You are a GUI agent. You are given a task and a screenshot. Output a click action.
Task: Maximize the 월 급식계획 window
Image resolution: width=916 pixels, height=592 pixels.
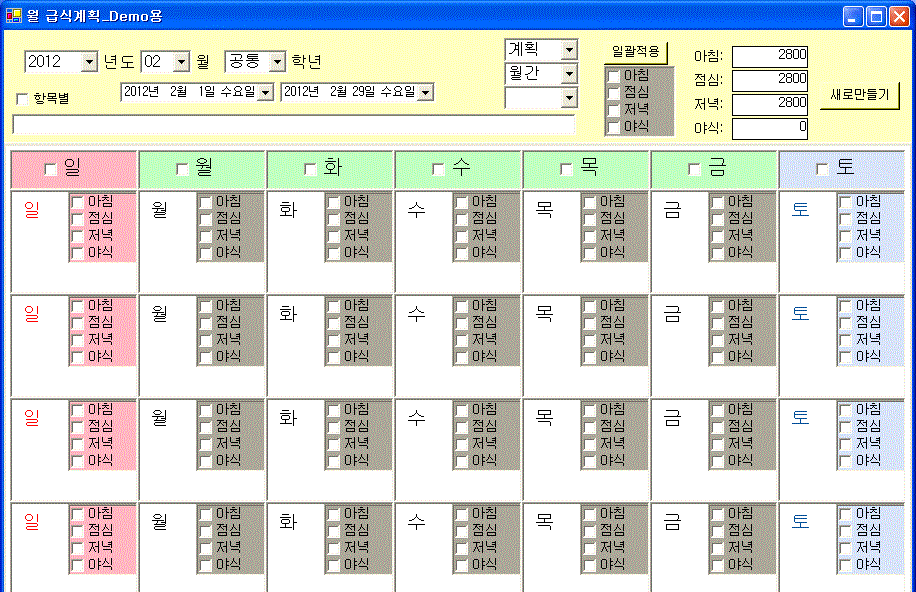click(x=876, y=16)
